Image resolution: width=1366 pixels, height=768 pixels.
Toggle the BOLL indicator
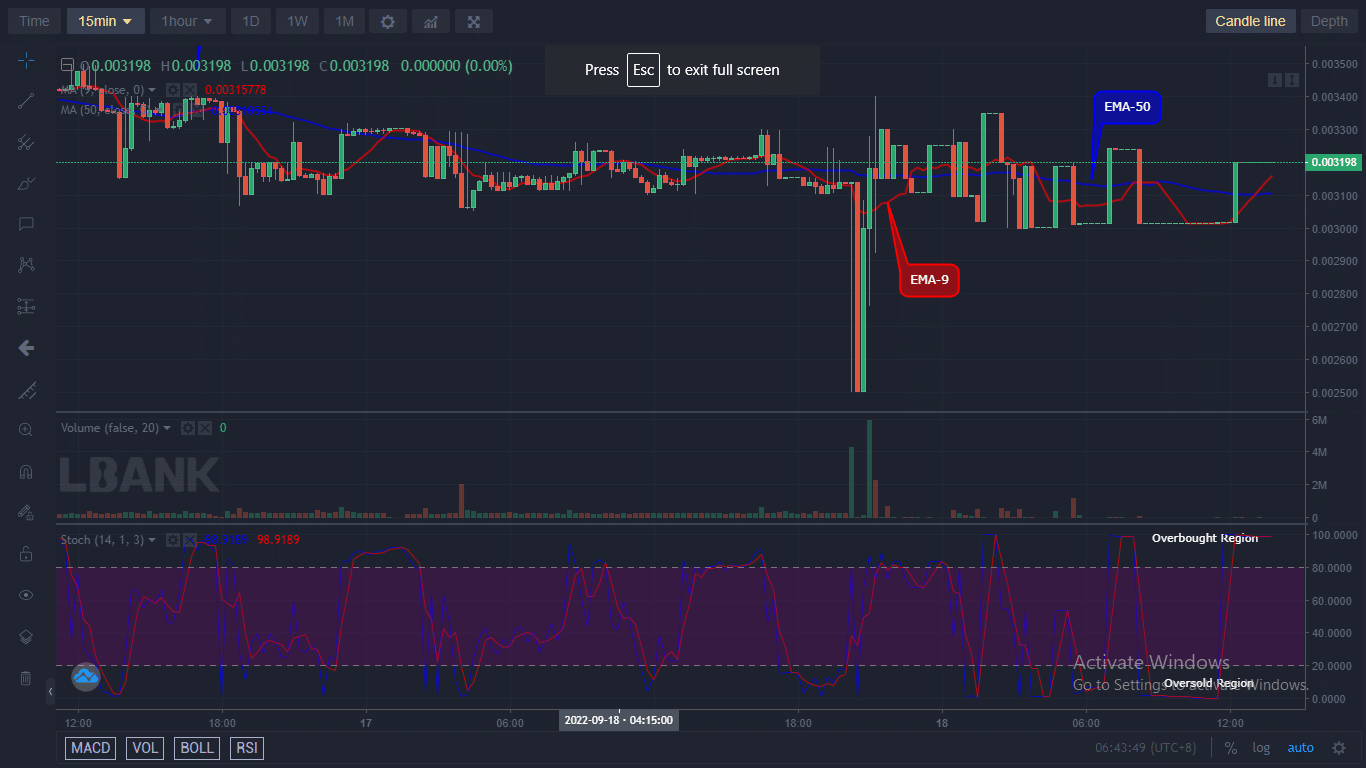pos(197,748)
